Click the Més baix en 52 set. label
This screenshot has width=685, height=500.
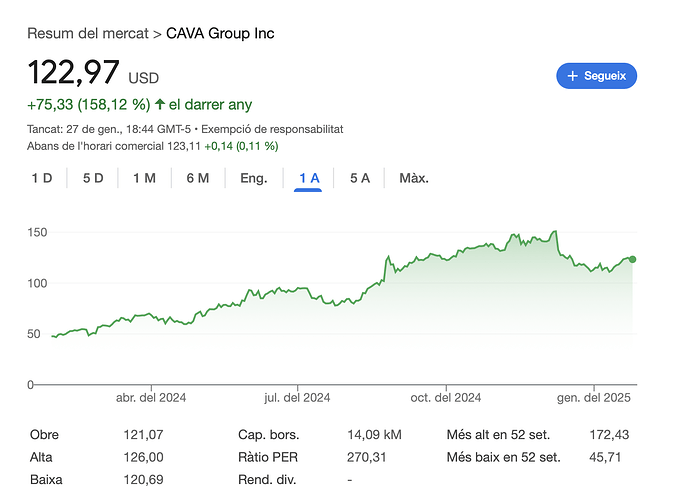click(x=504, y=457)
